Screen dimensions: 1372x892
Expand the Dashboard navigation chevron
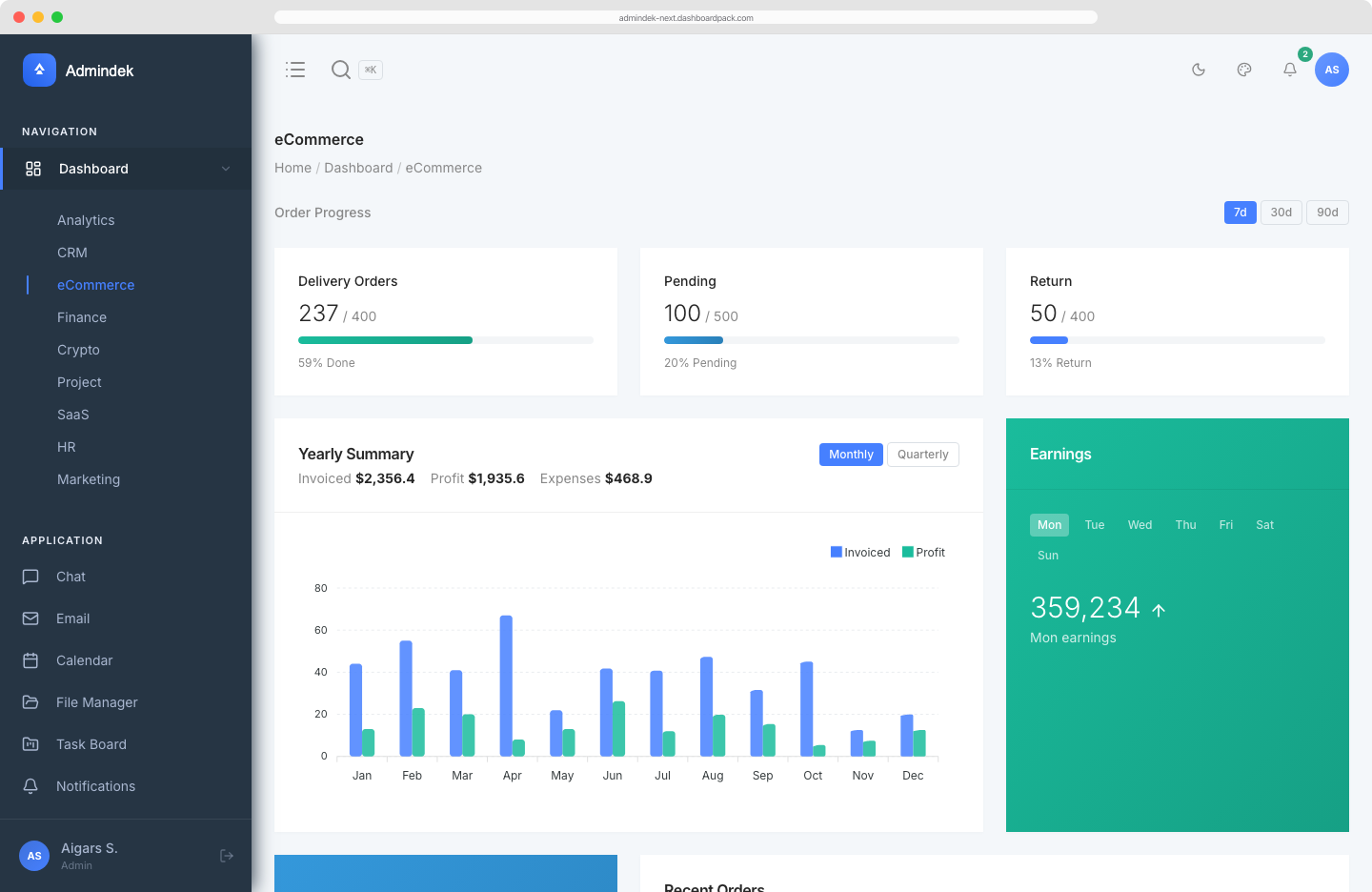click(226, 169)
